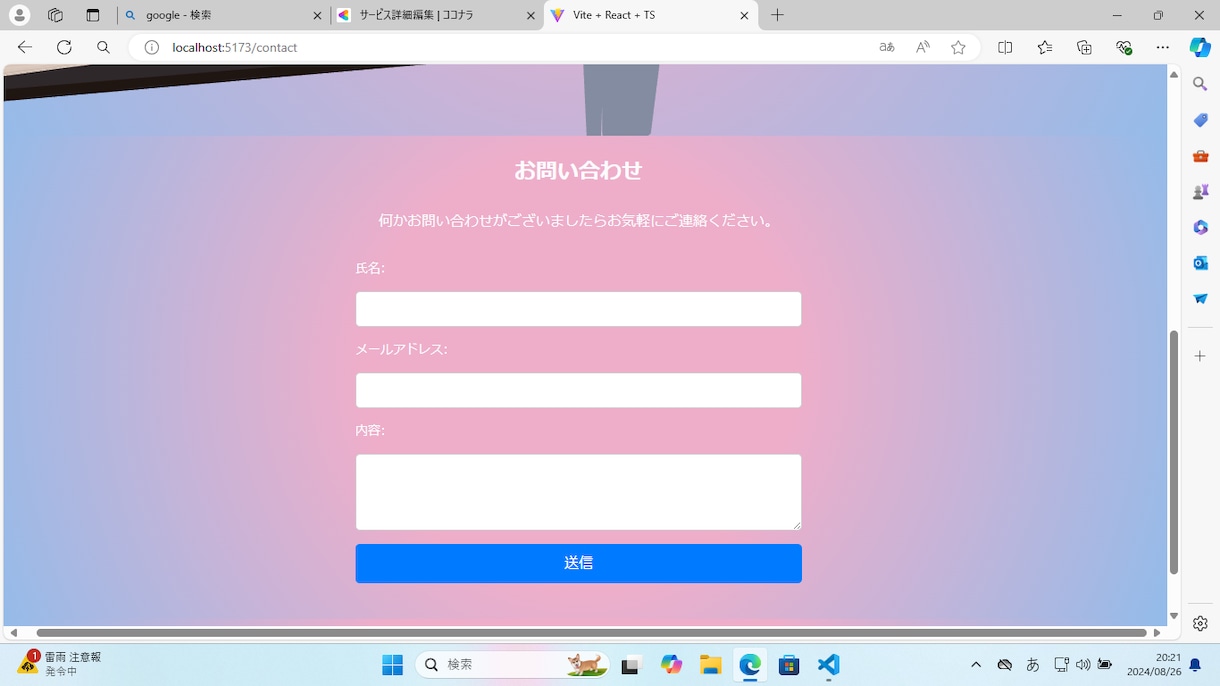Screen dimensions: 1220x686
Task: Open a new browser tab
Action: pos(777,15)
